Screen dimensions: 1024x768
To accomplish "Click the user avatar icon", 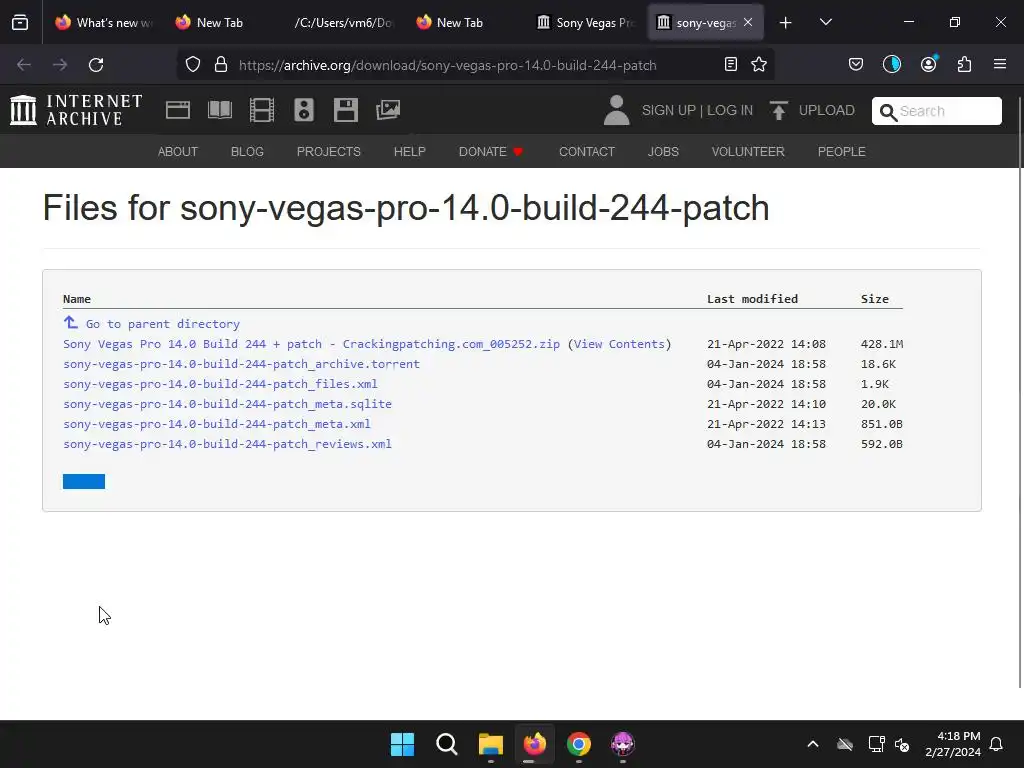I will (x=616, y=110).
